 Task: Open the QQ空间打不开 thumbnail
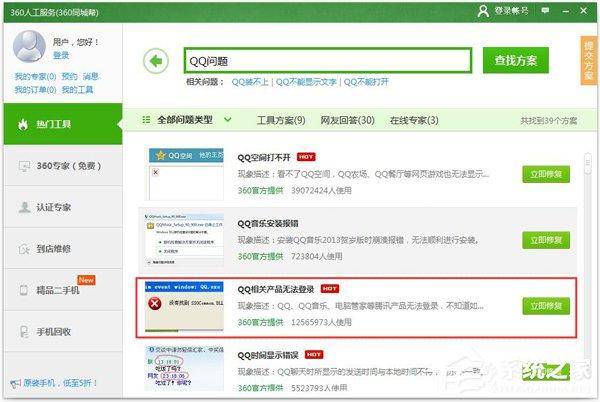coord(186,174)
